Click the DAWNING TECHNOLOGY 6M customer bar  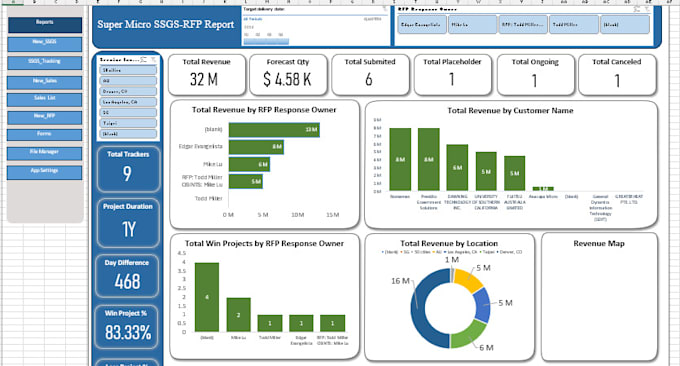point(457,167)
